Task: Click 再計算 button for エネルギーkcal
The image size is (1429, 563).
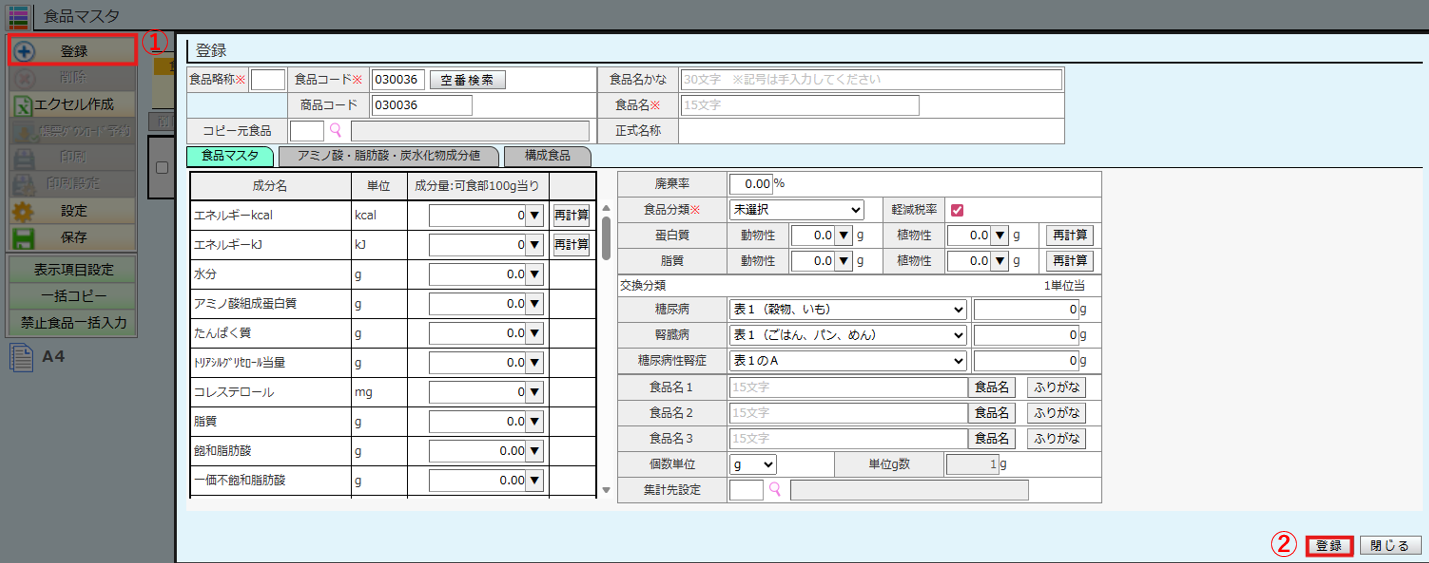Action: click(x=571, y=215)
